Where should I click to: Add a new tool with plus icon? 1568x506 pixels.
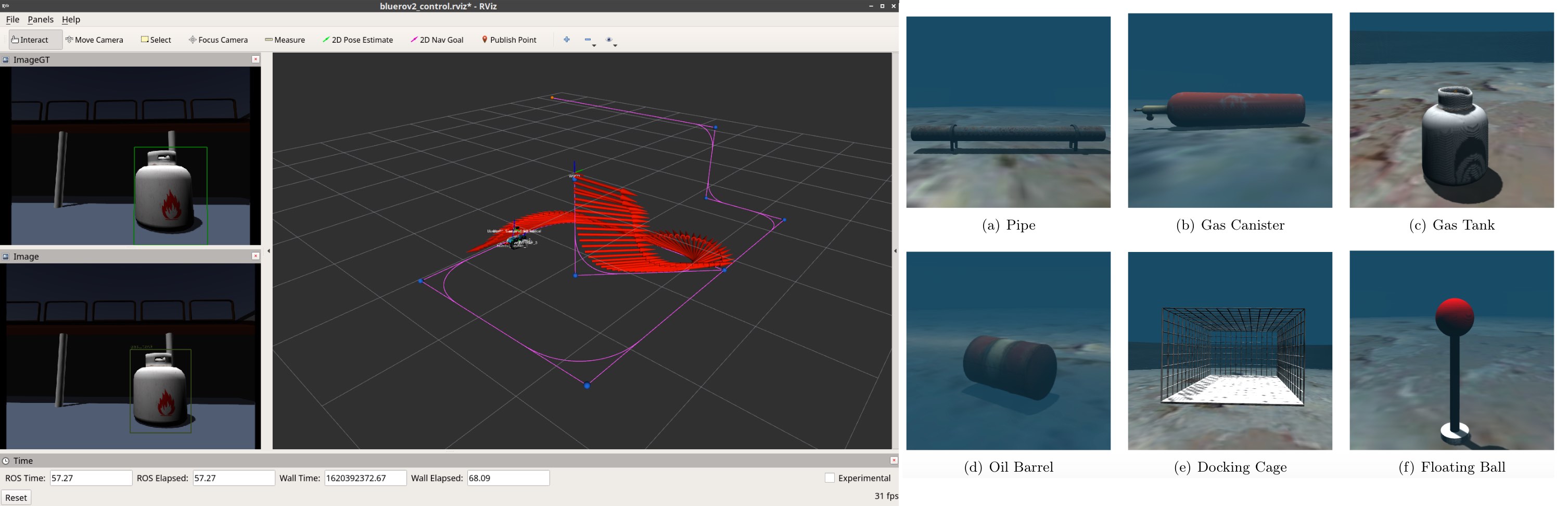point(567,40)
